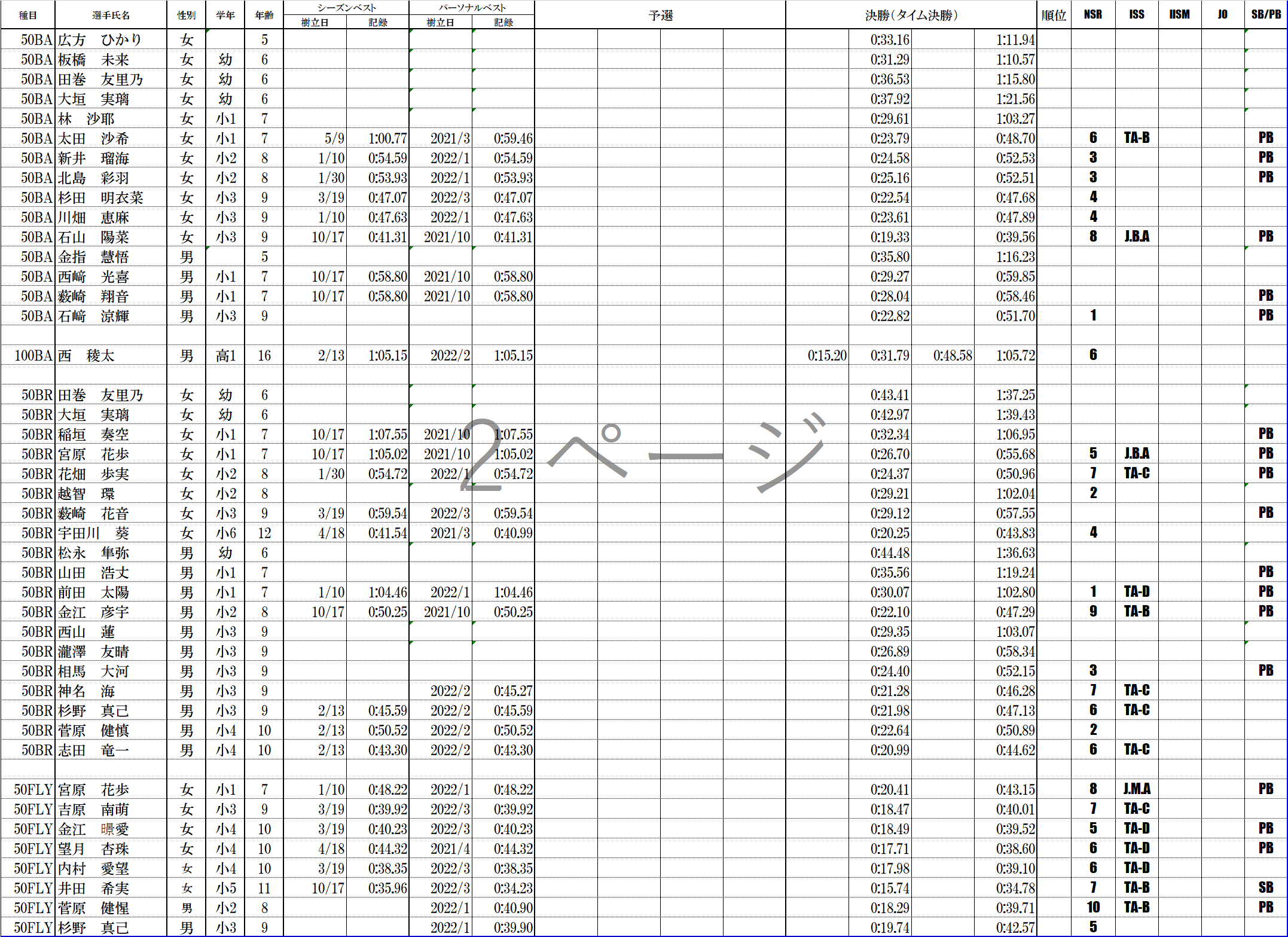Click the name cell 北島 彩羽

click(111, 178)
